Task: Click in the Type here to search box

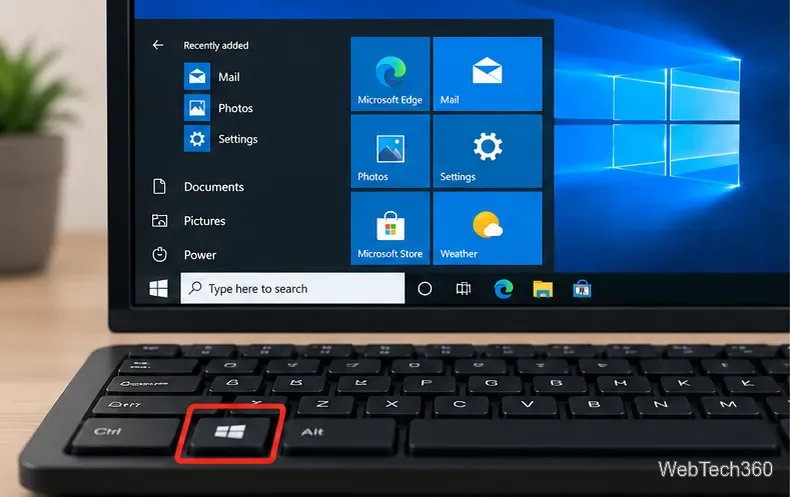Action: coord(293,288)
